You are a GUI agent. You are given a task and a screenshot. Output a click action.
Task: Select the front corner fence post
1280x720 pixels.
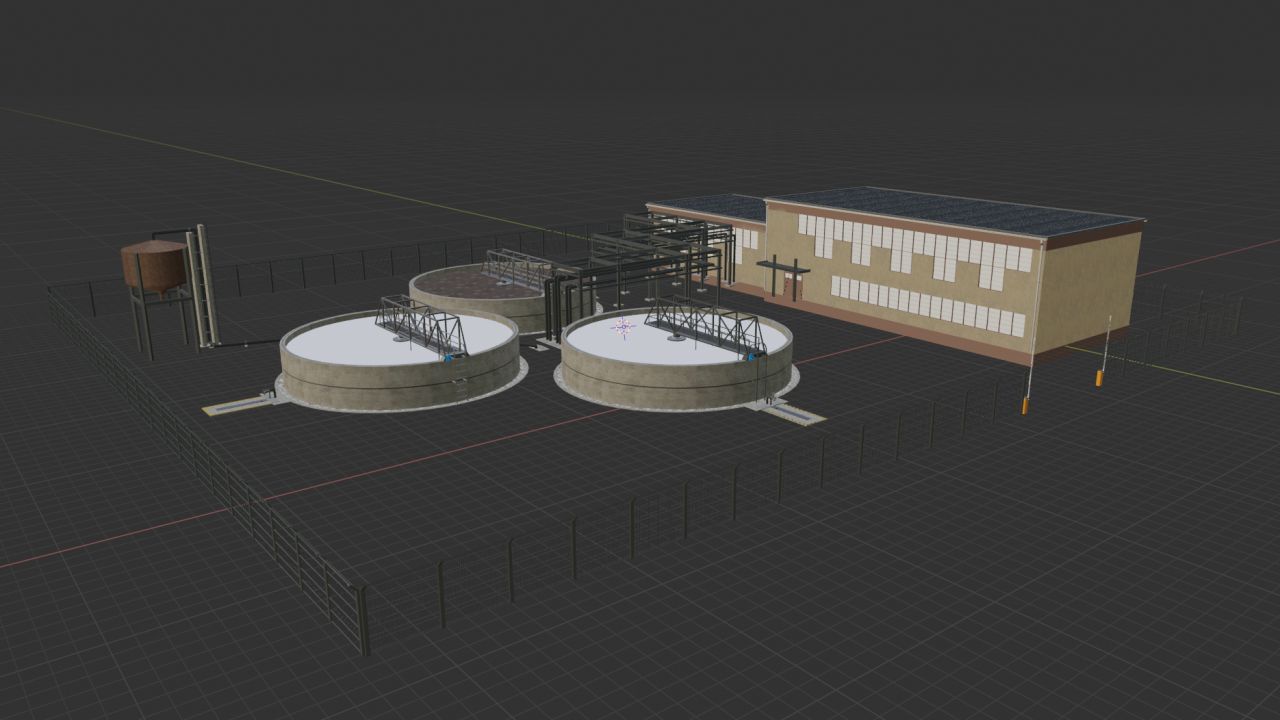(363, 620)
